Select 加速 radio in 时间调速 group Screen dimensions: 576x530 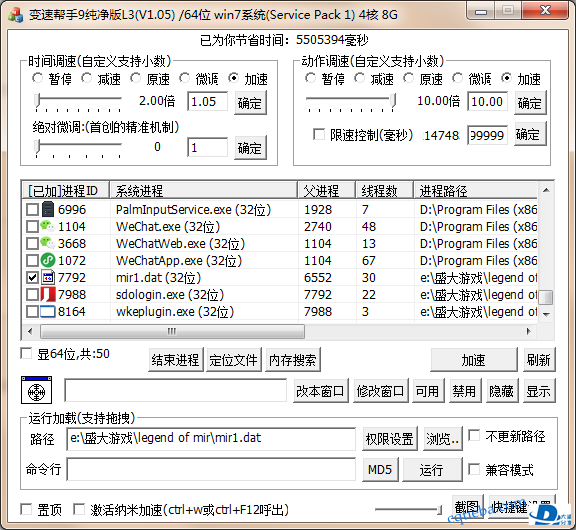[233, 78]
